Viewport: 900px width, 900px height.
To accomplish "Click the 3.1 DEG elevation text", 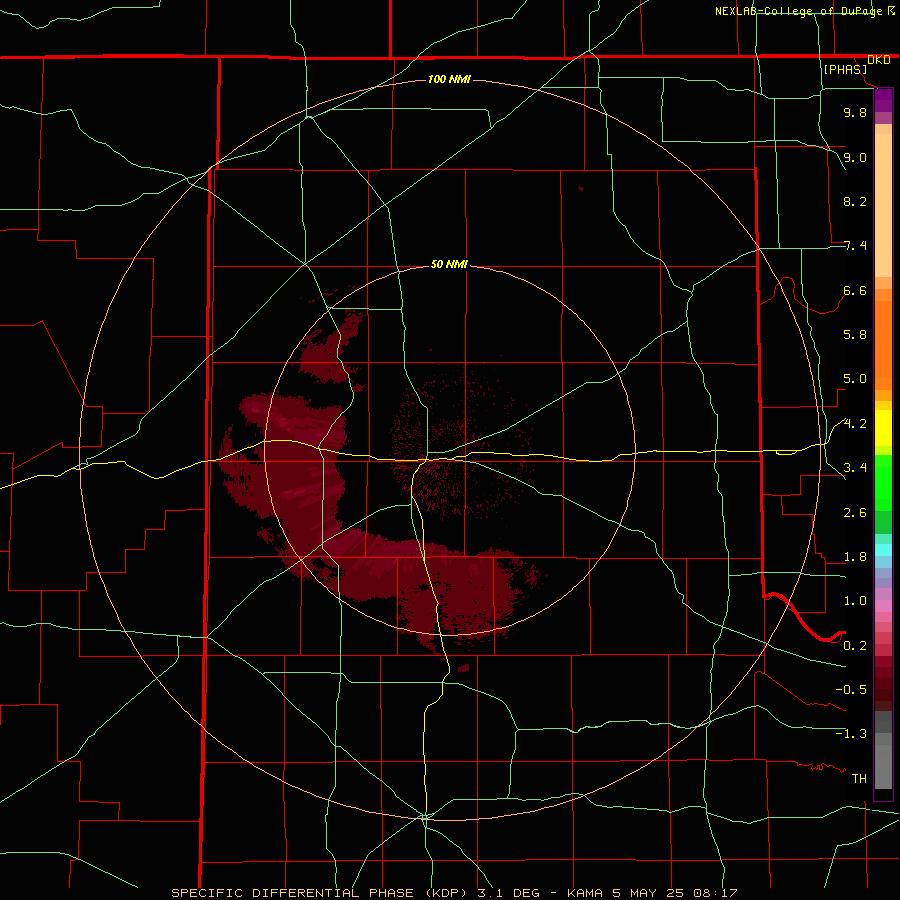I will 508,893.
